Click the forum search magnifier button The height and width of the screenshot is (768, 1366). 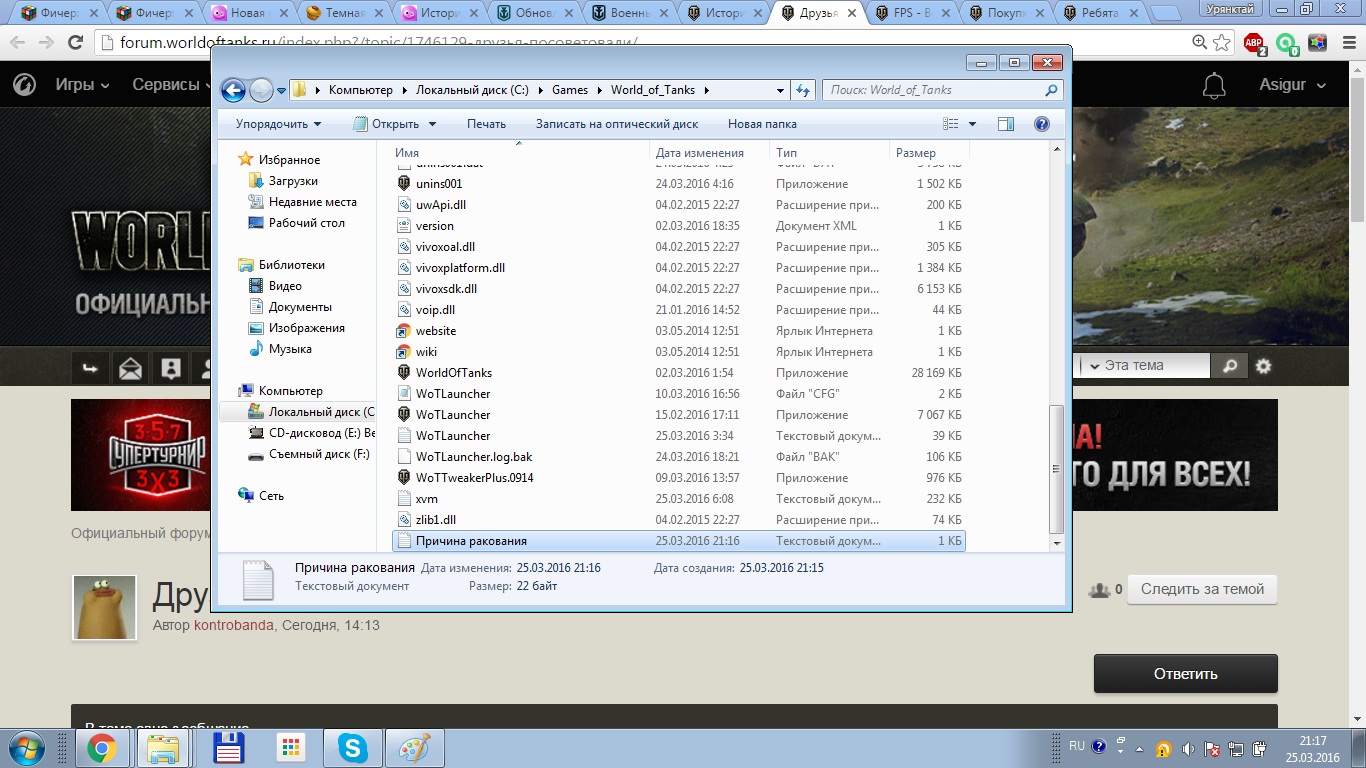click(1230, 366)
